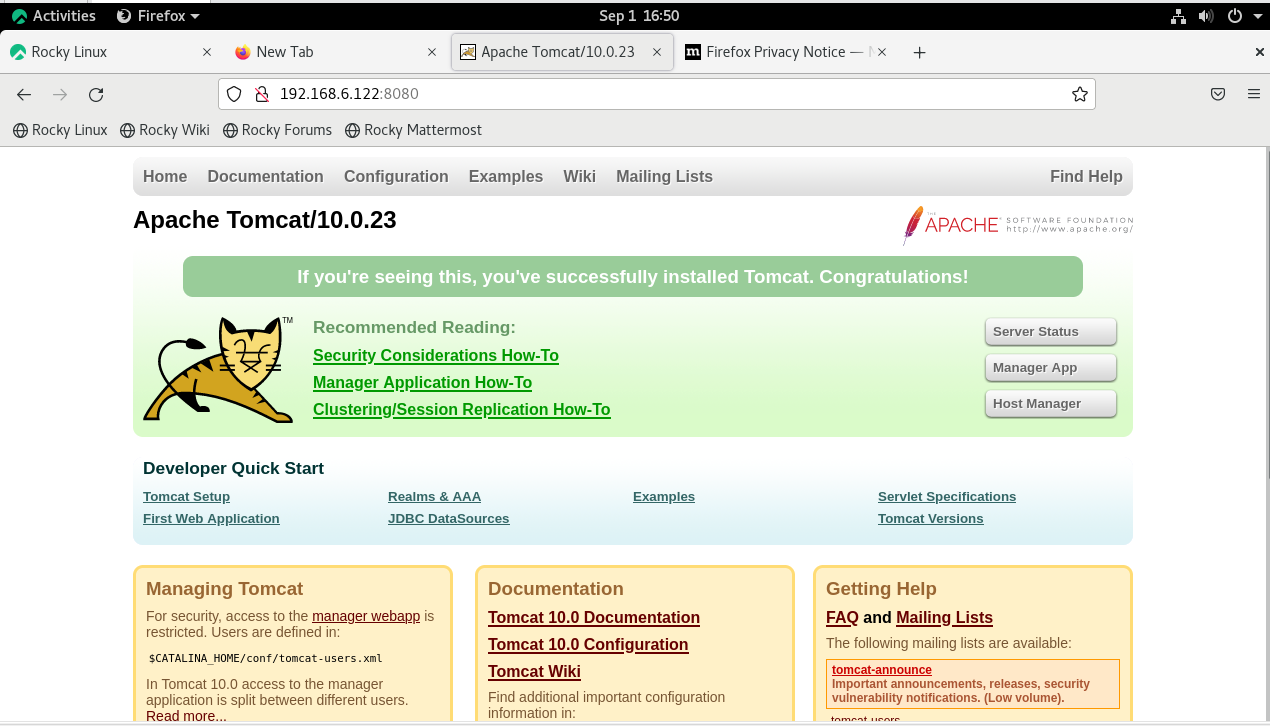Open the Tomcat Setup link

coord(186,497)
